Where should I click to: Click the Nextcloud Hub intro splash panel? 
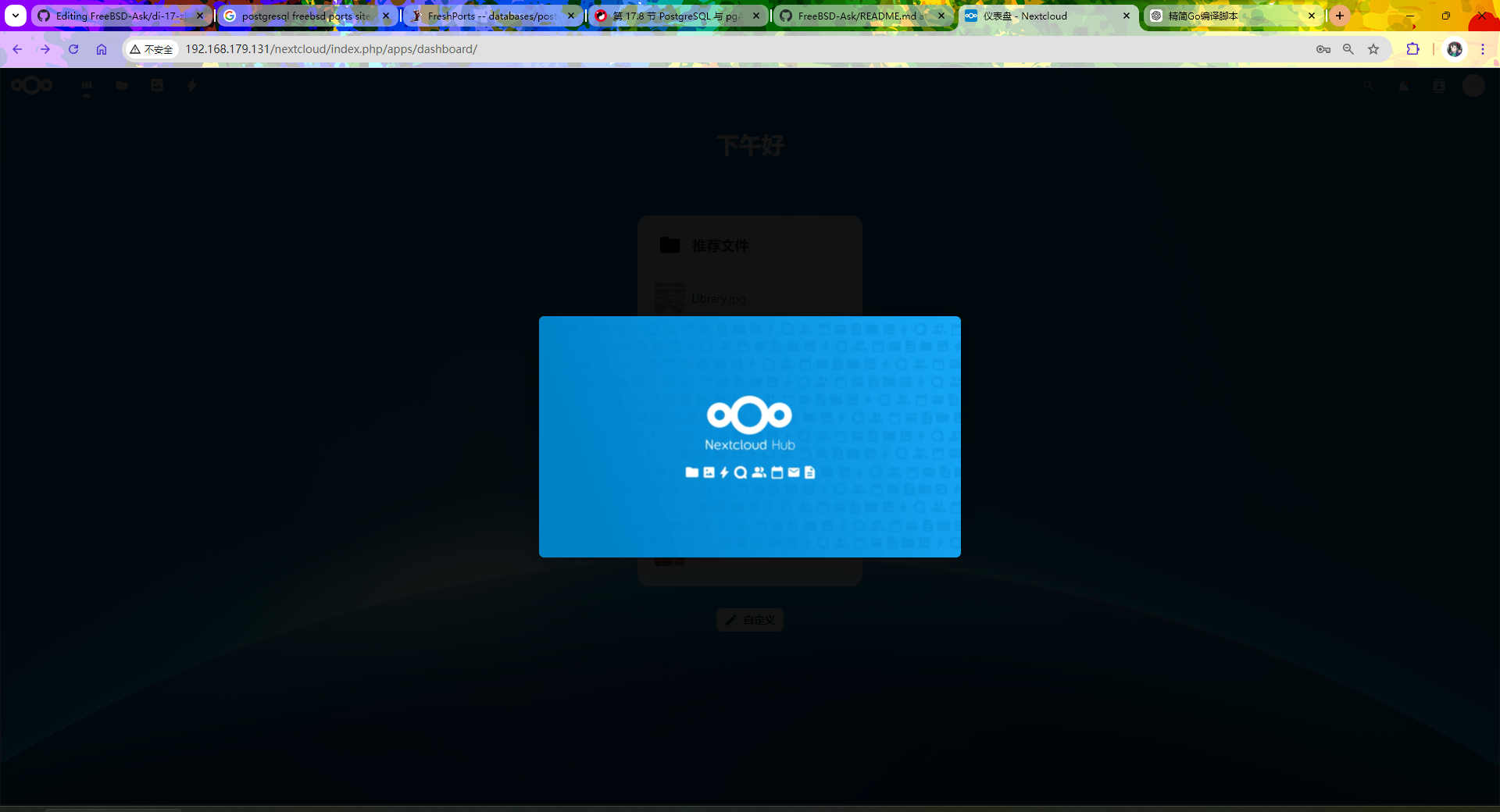(750, 436)
